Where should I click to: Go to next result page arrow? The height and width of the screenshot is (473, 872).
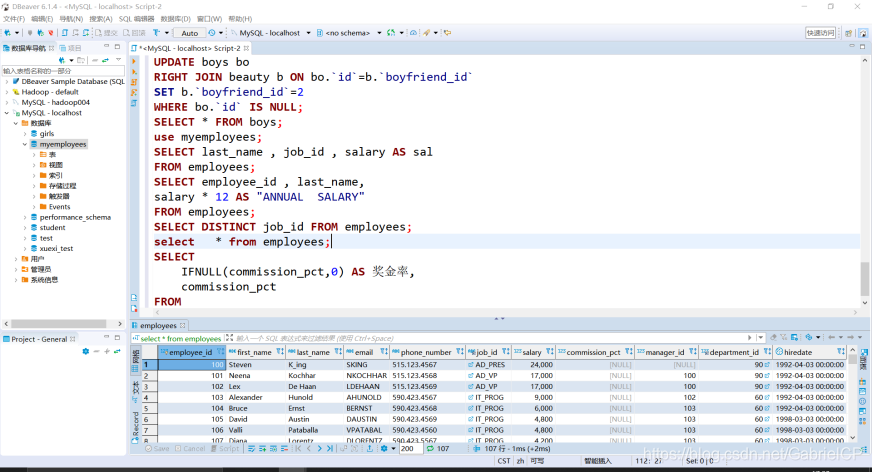319,449
